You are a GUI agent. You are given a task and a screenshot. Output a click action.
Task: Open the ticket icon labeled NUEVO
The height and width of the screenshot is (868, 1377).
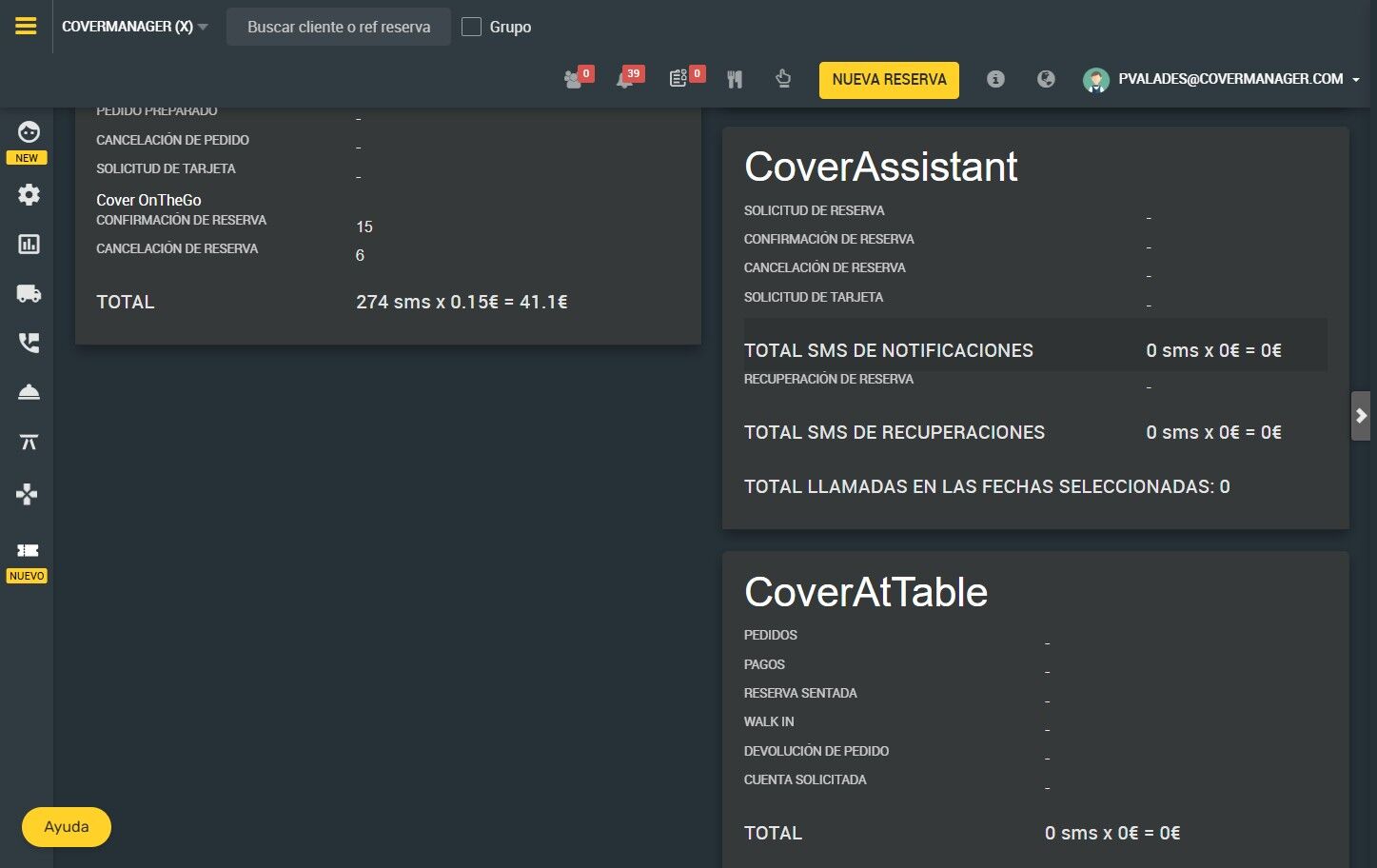tap(28, 550)
